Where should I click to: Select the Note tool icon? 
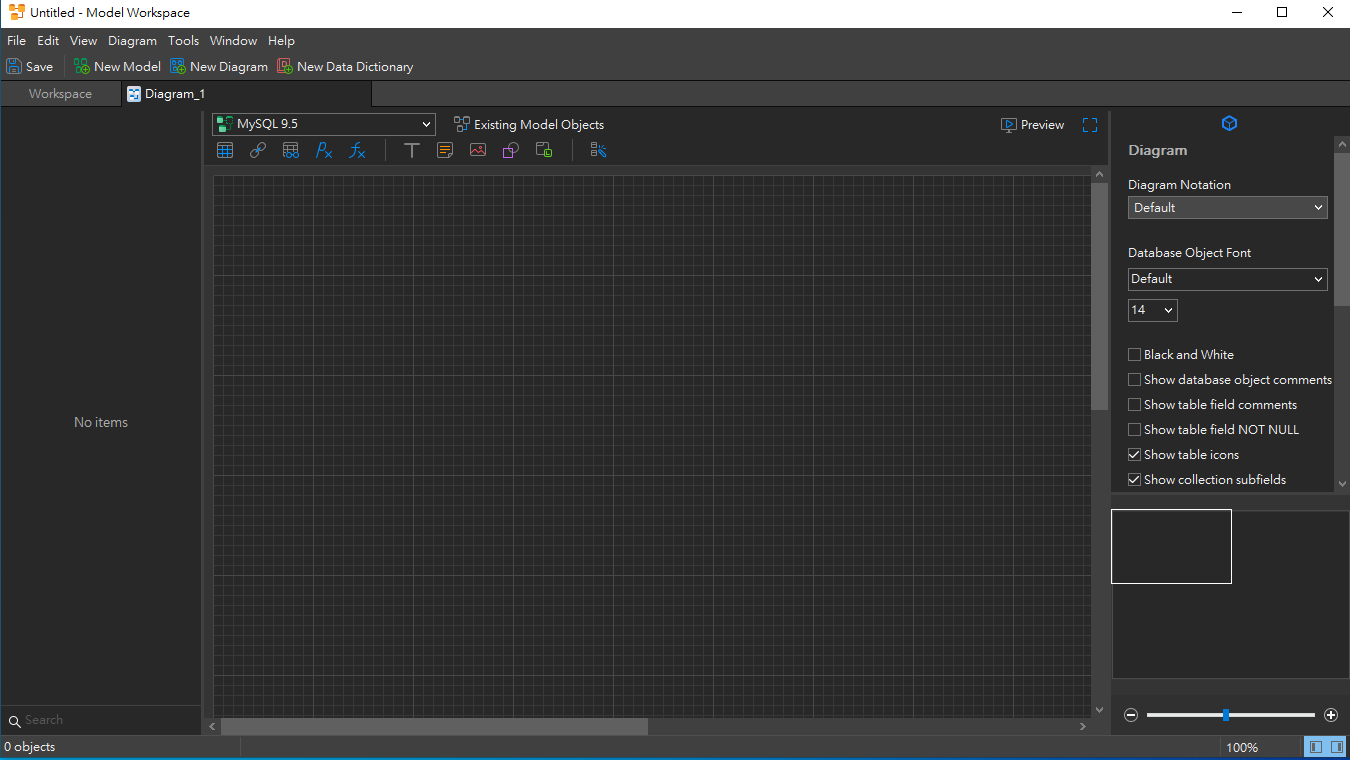pos(445,150)
